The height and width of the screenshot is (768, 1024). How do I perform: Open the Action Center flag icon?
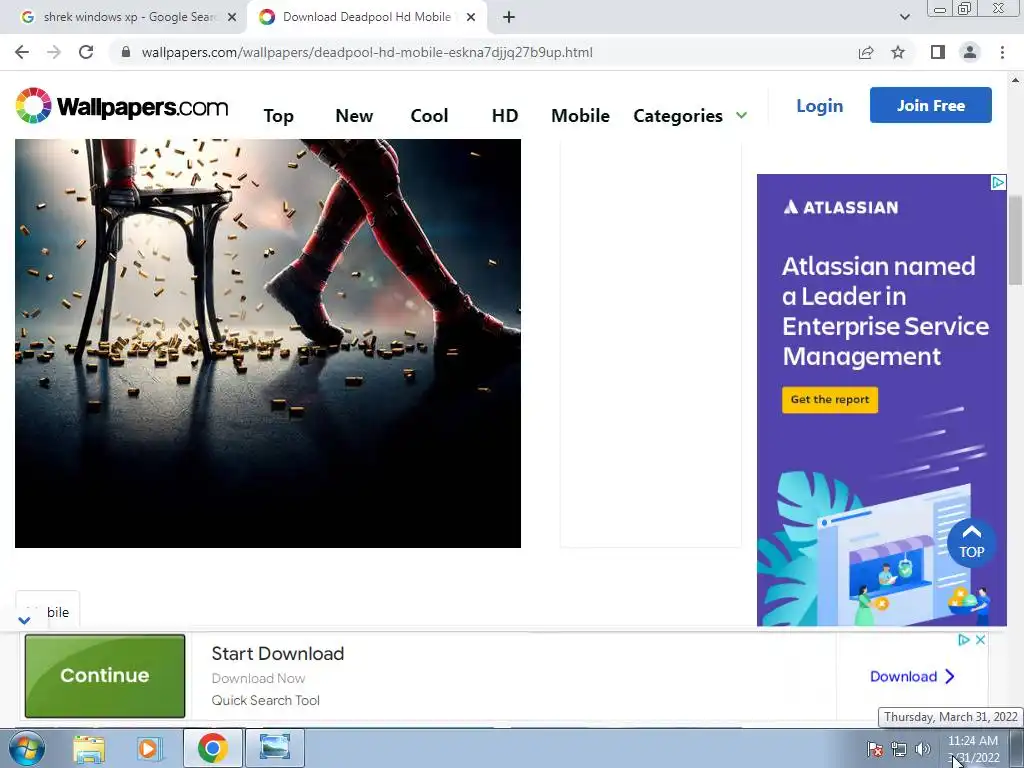tap(874, 749)
